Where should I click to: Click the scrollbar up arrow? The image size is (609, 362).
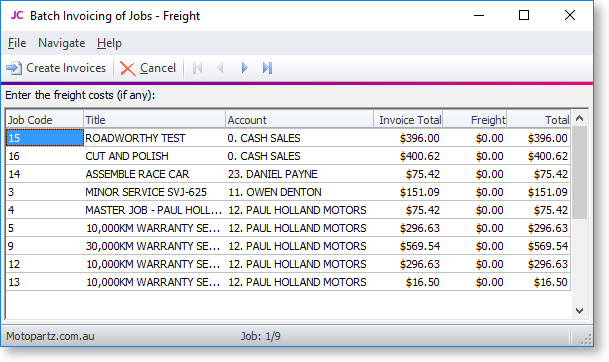(579, 118)
